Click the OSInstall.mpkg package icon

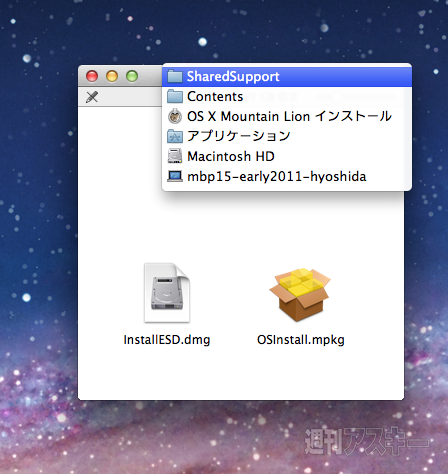coord(300,294)
